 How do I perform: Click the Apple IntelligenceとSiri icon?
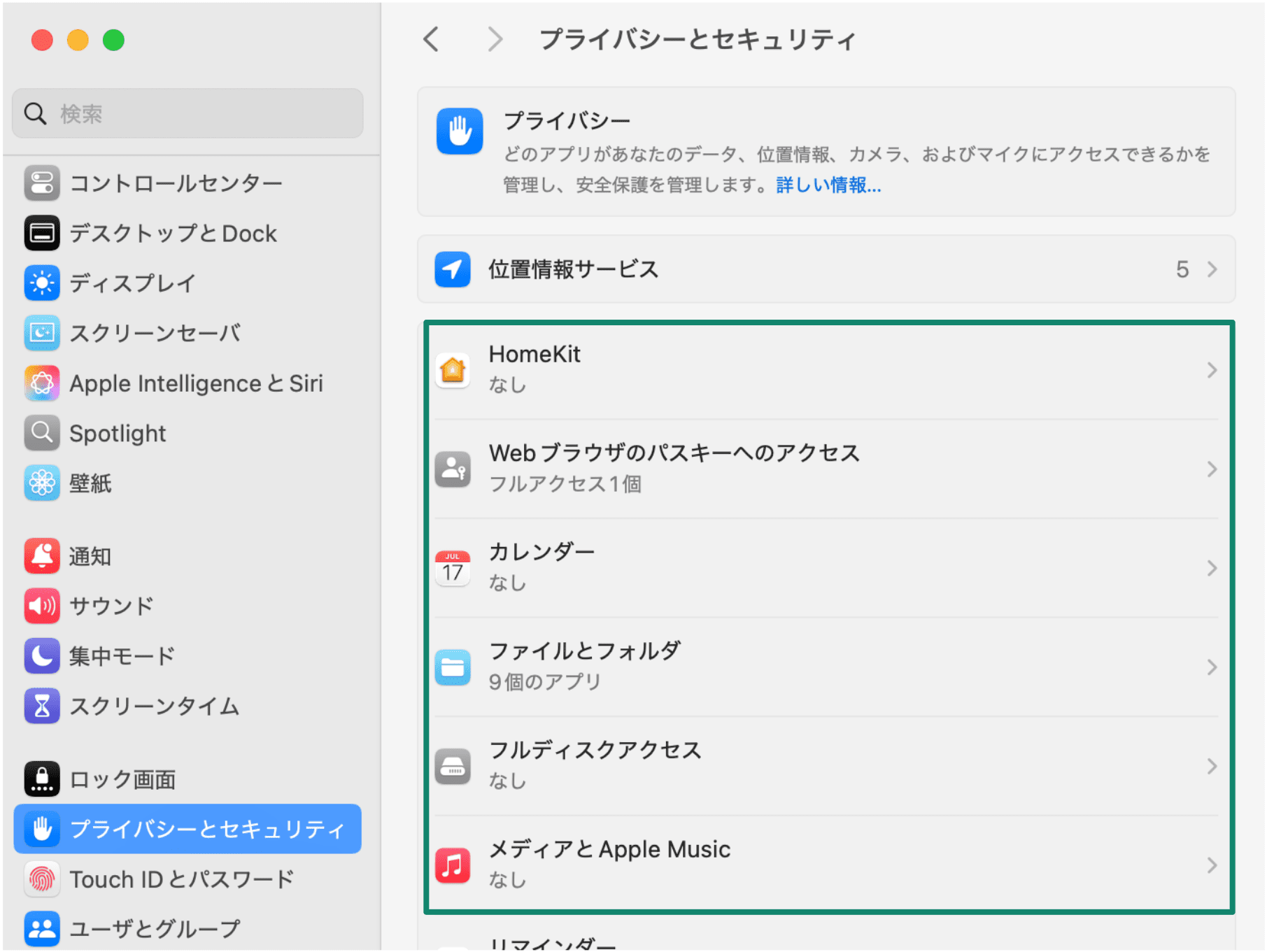[41, 383]
